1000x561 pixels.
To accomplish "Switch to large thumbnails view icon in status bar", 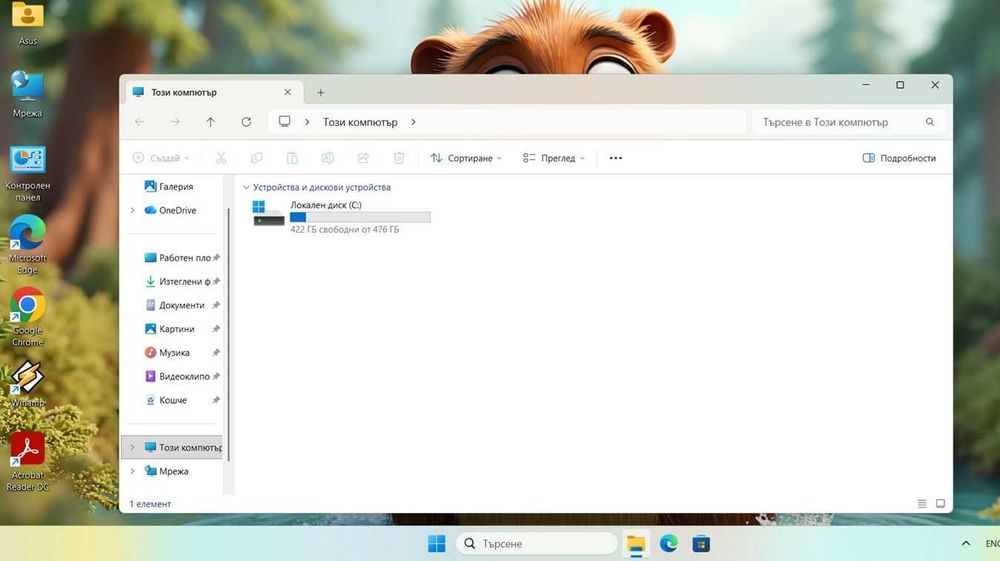I will tap(940, 504).
